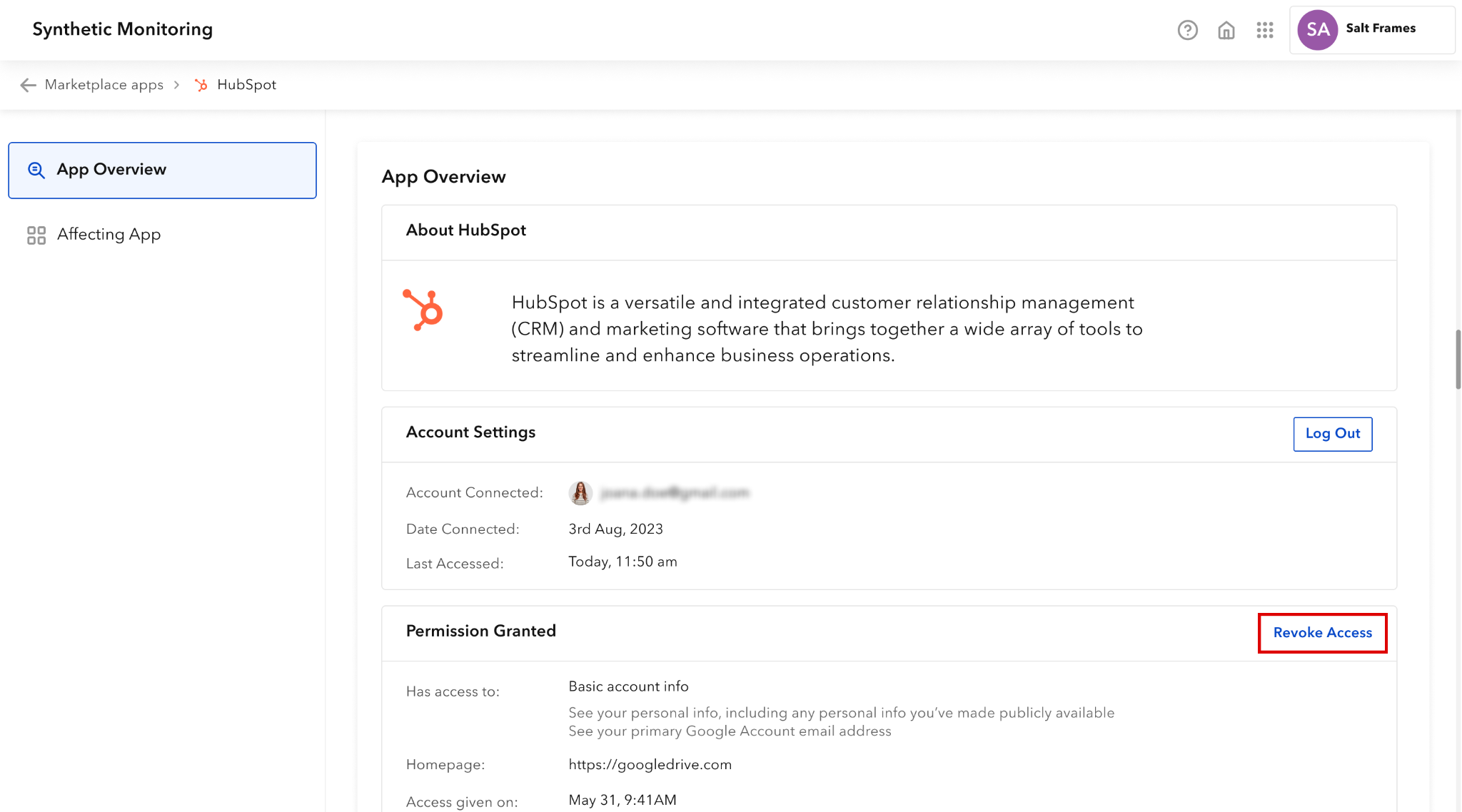Screen dimensions: 1462x812
Task: Click the Synthetic Monitoring title
Action: [123, 29]
